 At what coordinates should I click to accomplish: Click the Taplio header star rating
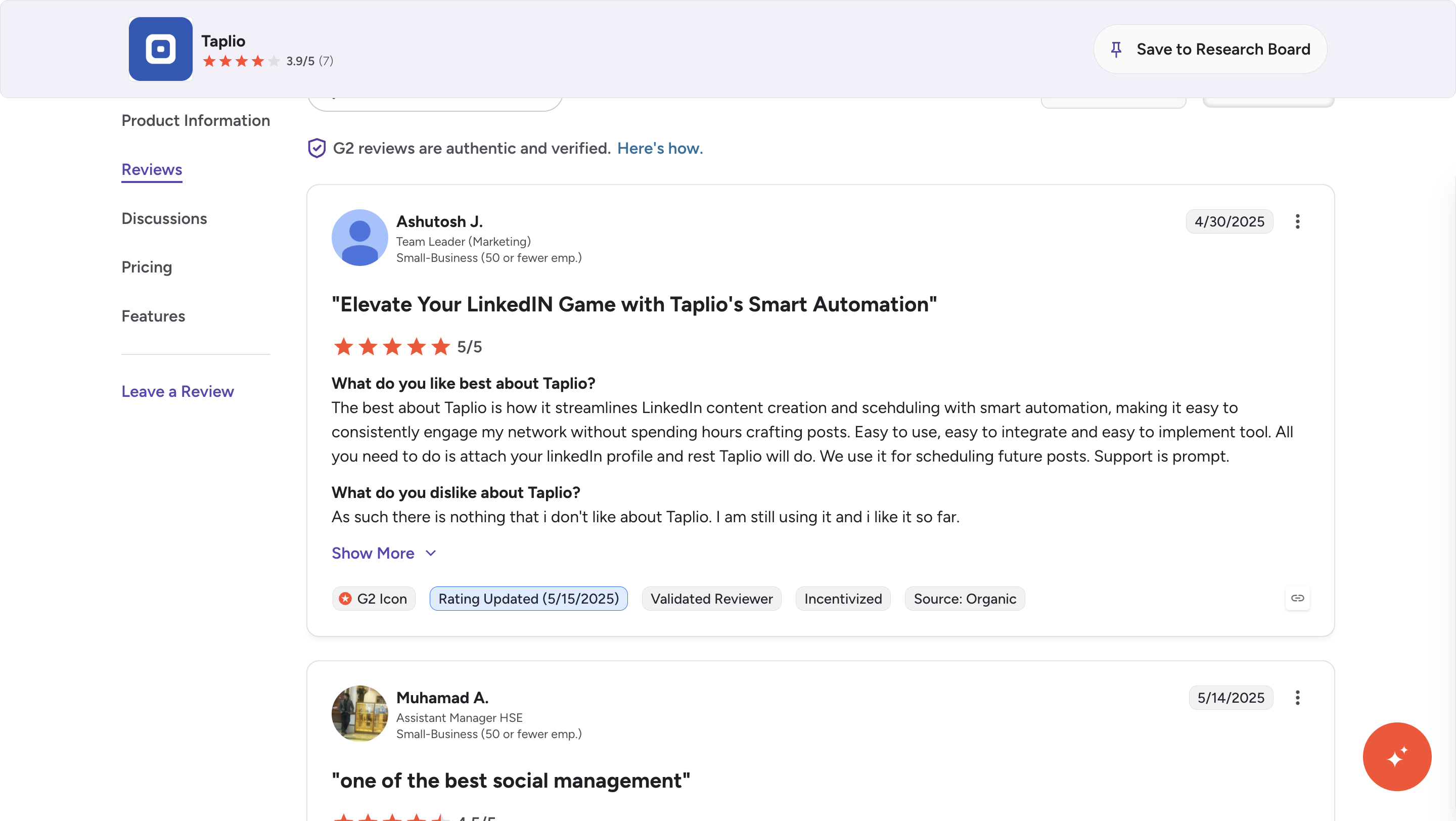click(x=241, y=61)
